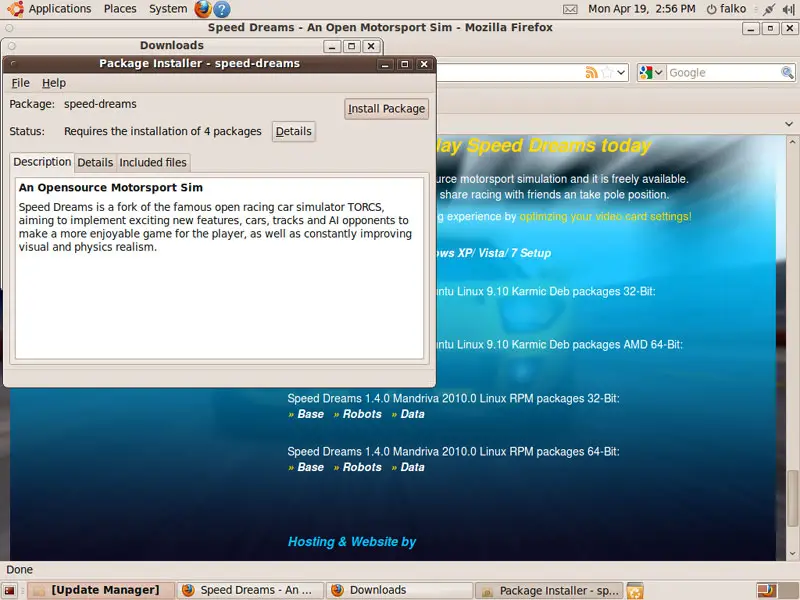Open the address bar history dropdown arrow
This screenshot has height=600, width=800.
tap(621, 72)
